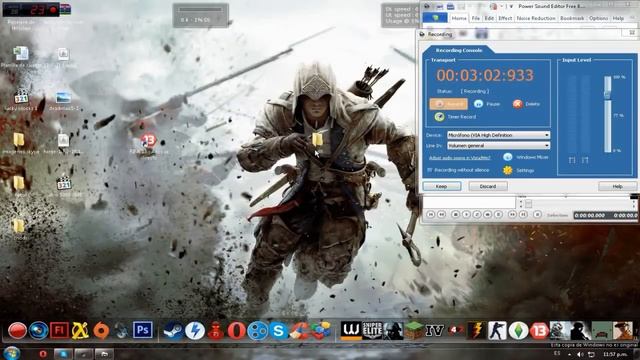Open the folder icon at center of desktop
640x360 pixels.
(x=317, y=140)
